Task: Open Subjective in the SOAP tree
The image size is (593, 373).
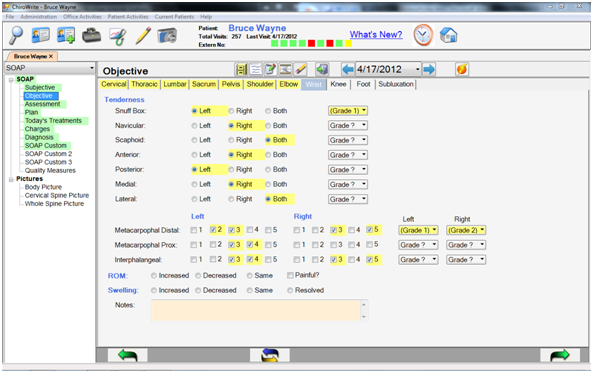Action: (x=40, y=87)
